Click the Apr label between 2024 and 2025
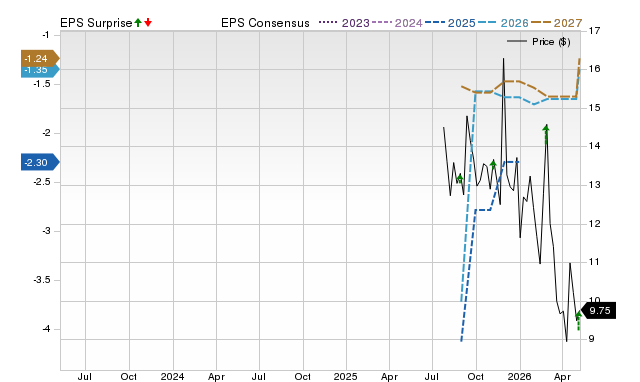Viewport: 640px width, 382px height. (216, 377)
